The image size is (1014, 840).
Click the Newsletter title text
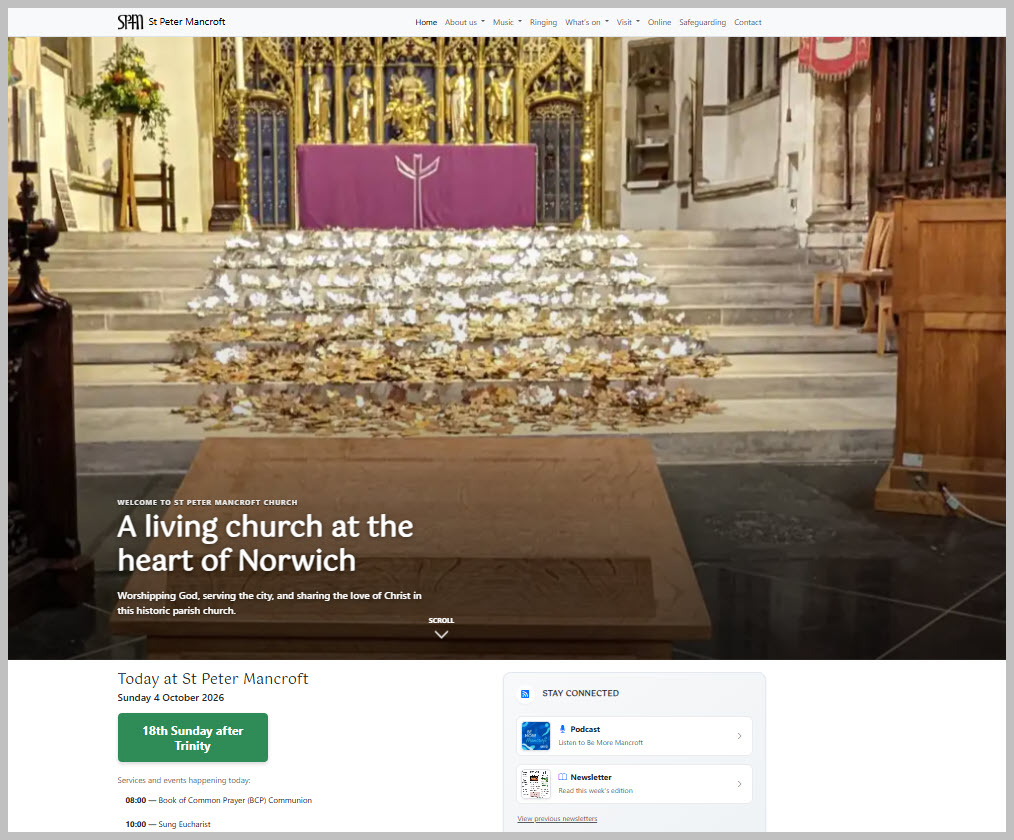click(591, 777)
